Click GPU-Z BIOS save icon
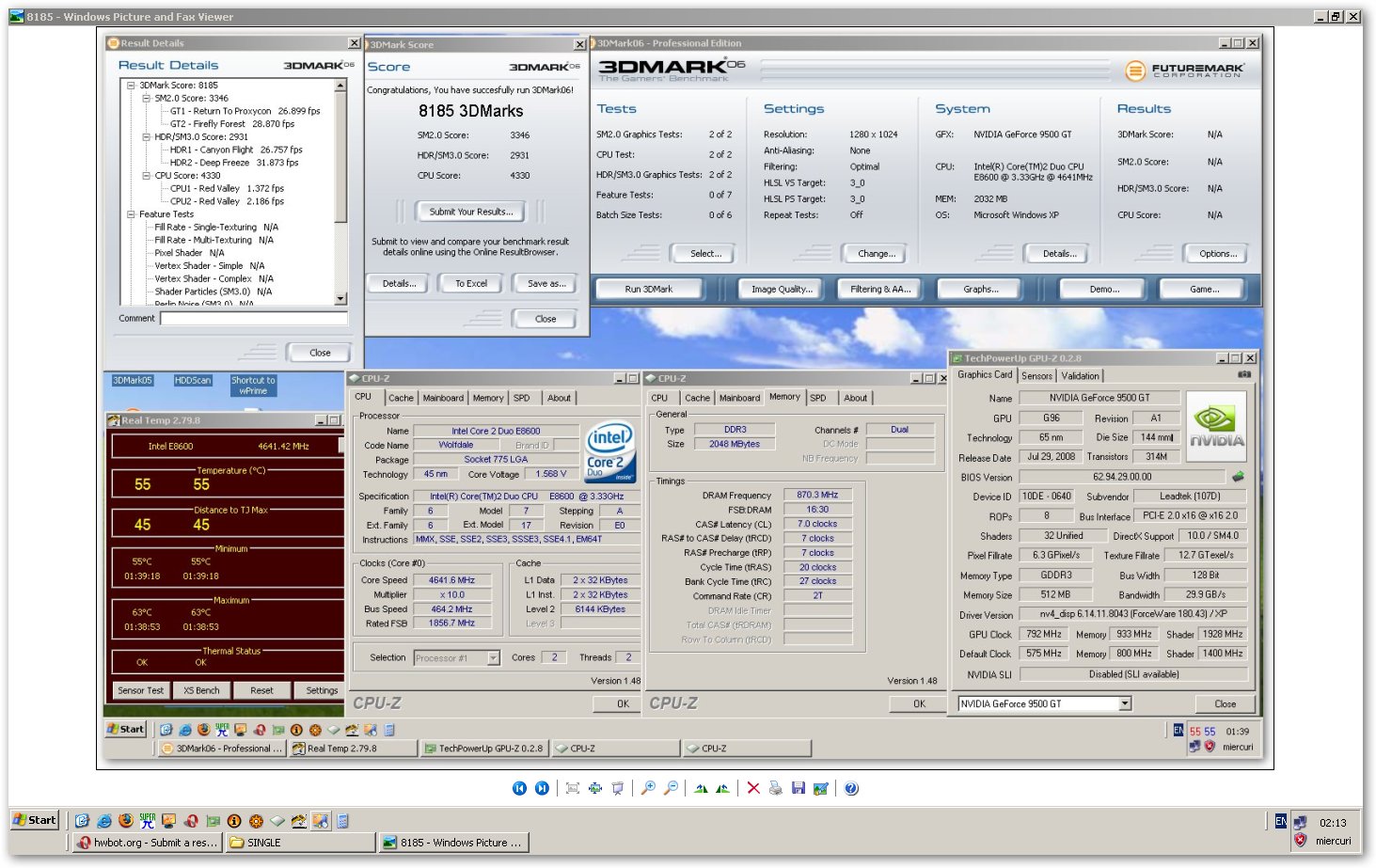This screenshot has width=1376, height=868. coord(1239,476)
